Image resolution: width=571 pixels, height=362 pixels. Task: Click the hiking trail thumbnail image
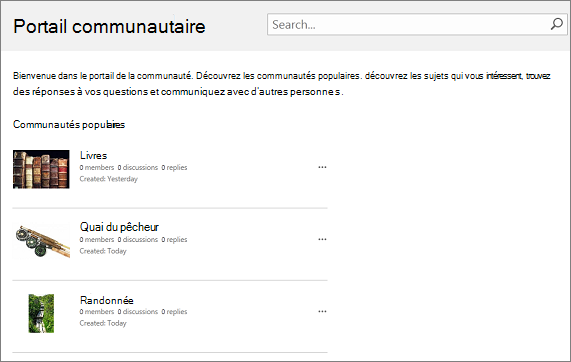pyautogui.click(x=41, y=313)
